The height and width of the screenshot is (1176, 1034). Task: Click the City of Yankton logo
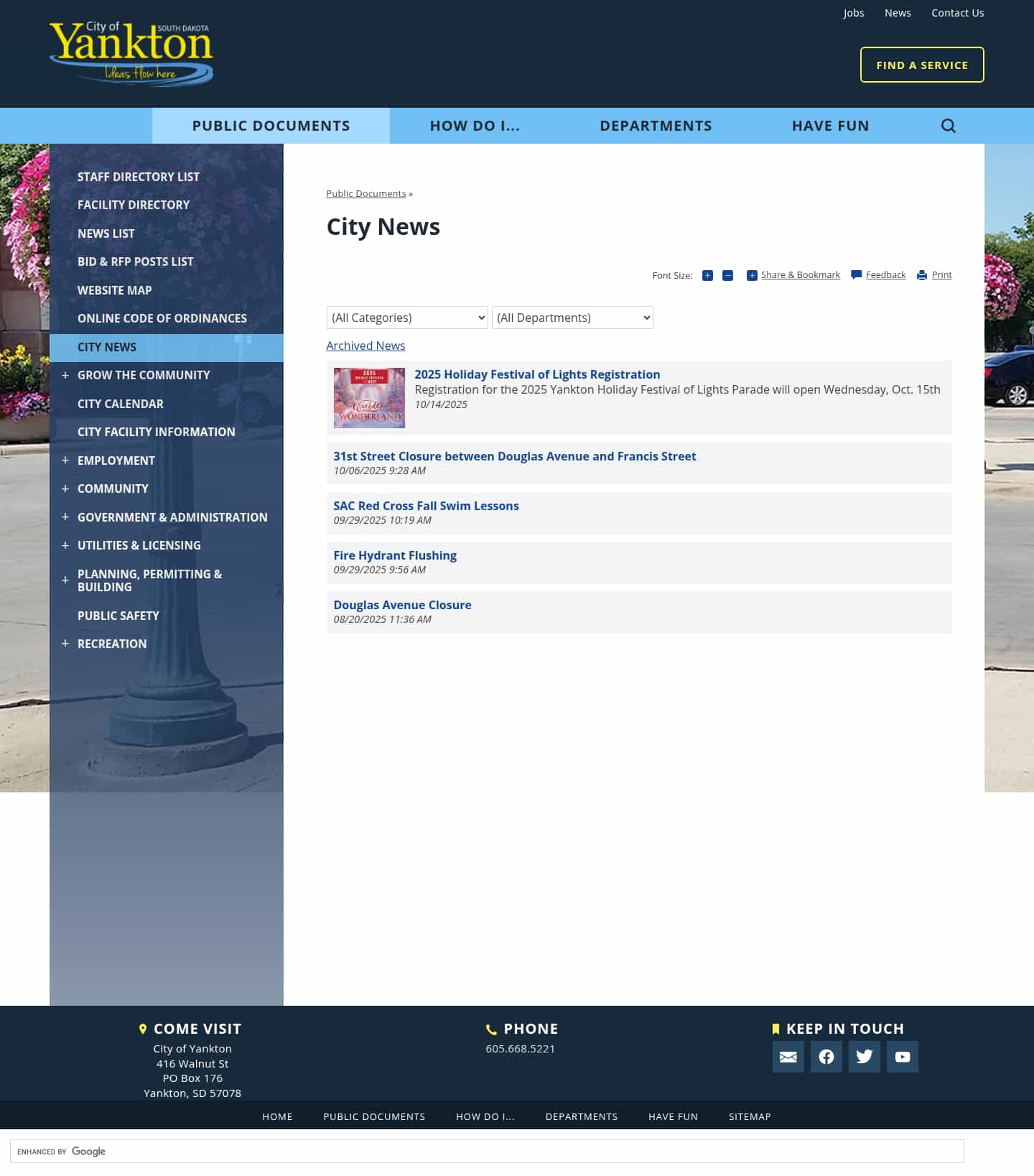coord(131,54)
